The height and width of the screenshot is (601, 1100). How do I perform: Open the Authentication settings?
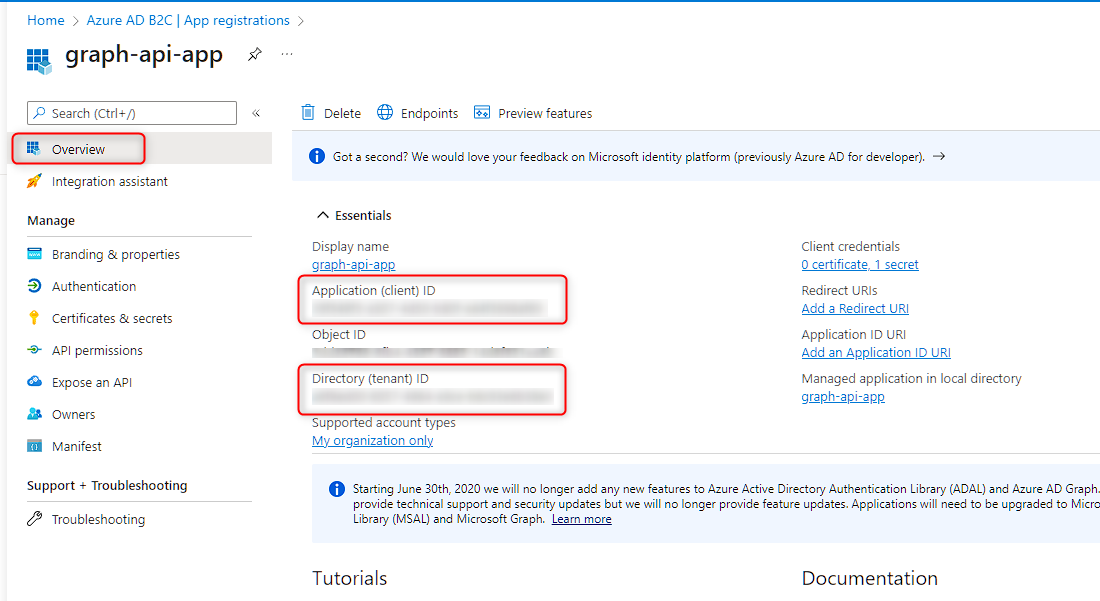94,286
